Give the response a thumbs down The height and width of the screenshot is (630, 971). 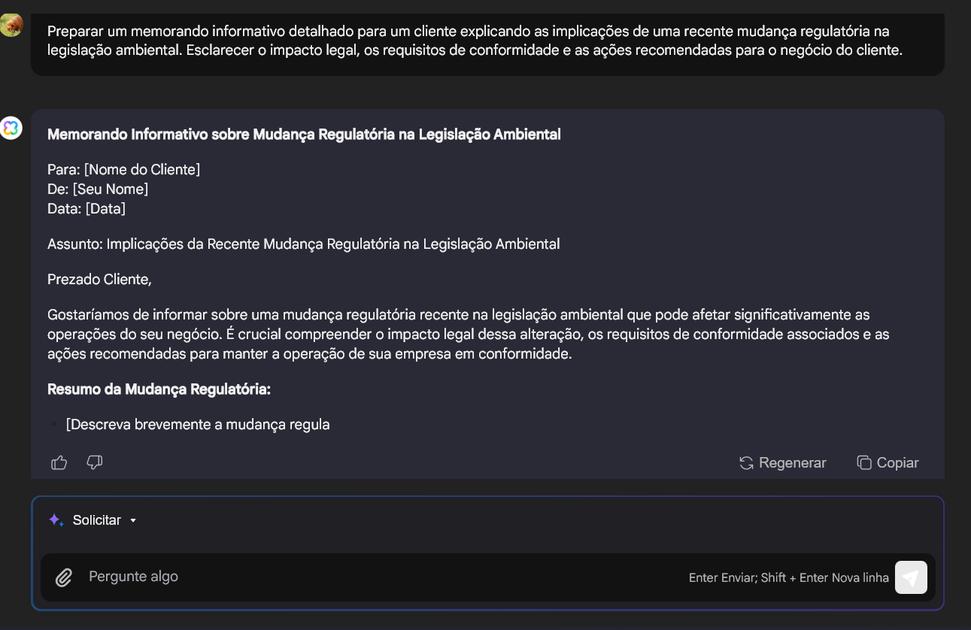pyautogui.click(x=95, y=462)
